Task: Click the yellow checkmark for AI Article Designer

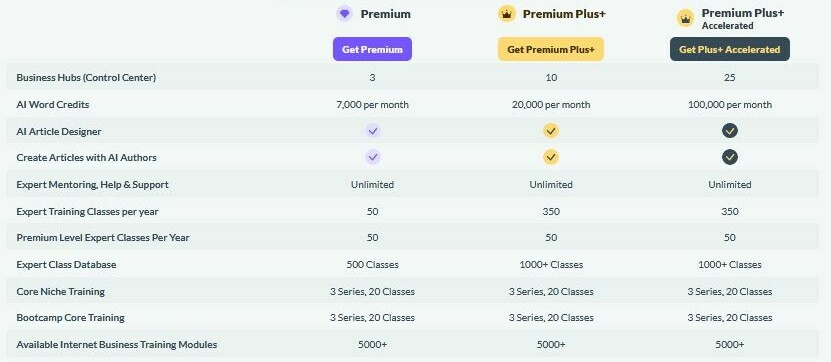Action: tap(551, 130)
